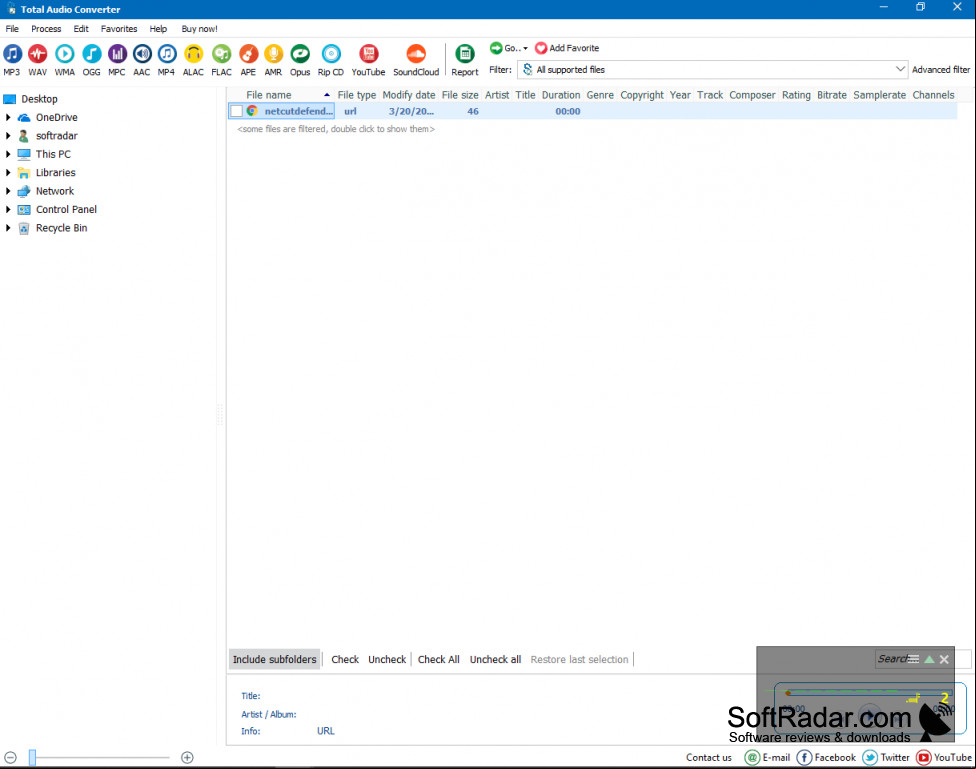The width and height of the screenshot is (976, 769).
Task: Open the Advanced filter link
Action: [x=941, y=70]
